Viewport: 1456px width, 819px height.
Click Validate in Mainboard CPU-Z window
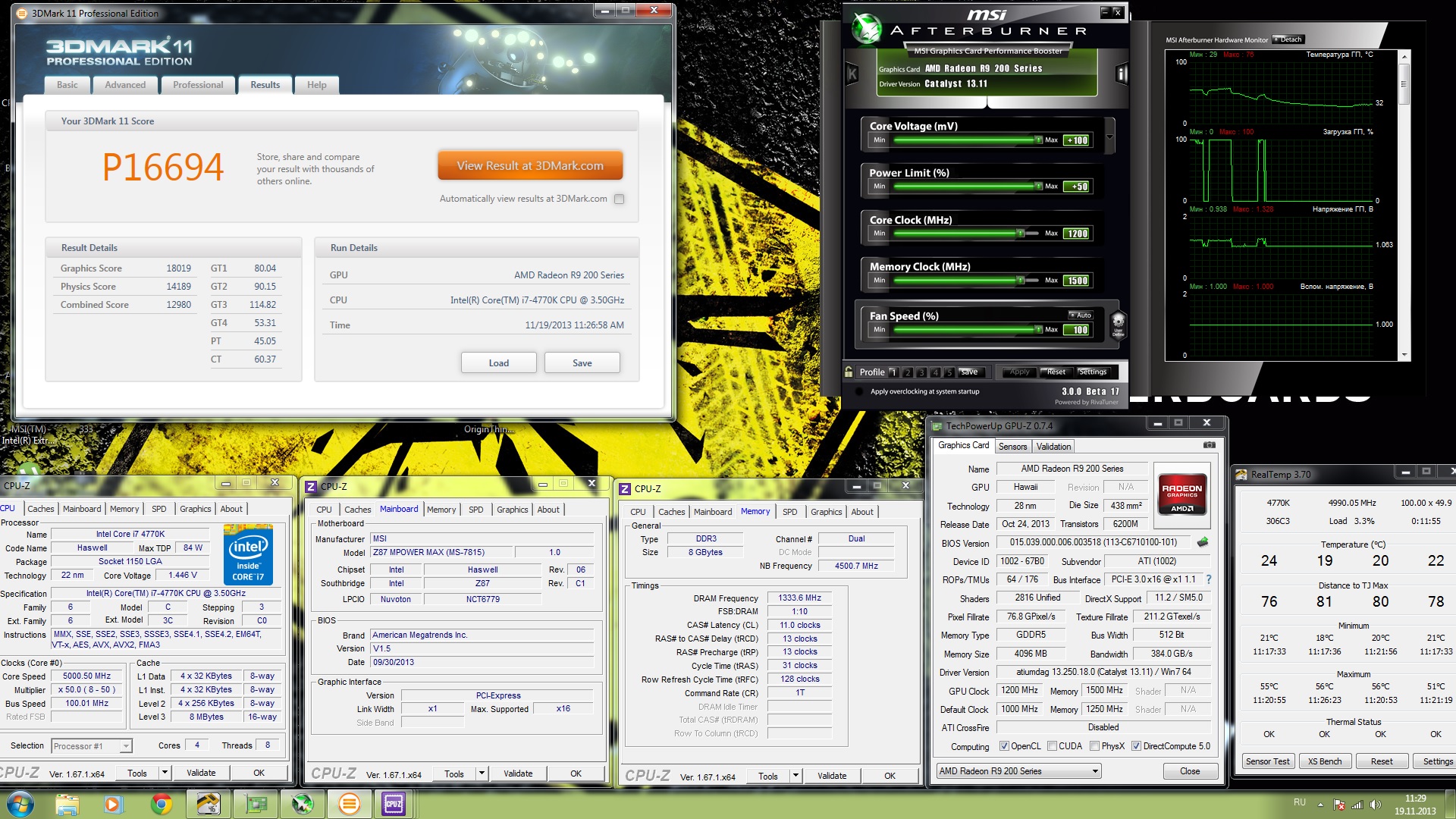pyautogui.click(x=518, y=773)
